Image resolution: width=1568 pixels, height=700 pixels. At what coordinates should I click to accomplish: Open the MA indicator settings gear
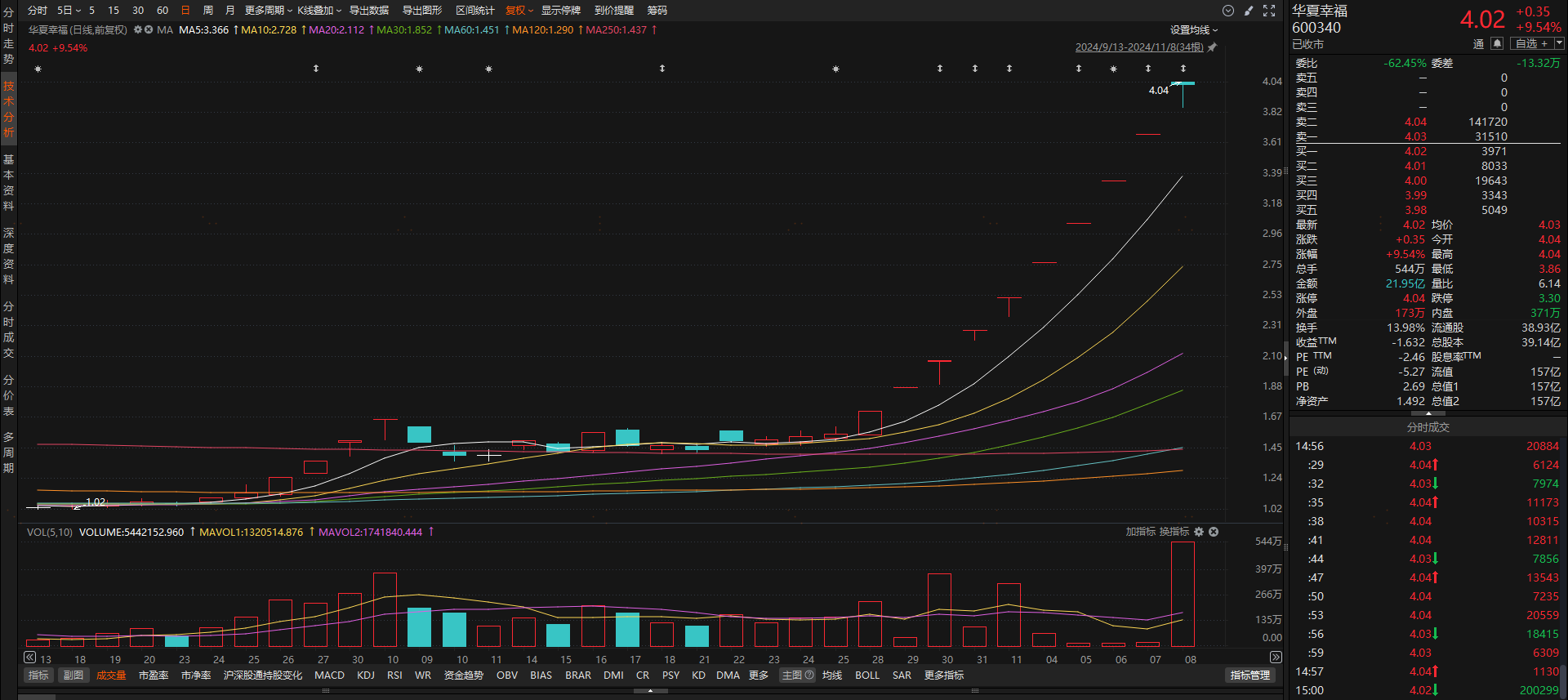[x=138, y=29]
